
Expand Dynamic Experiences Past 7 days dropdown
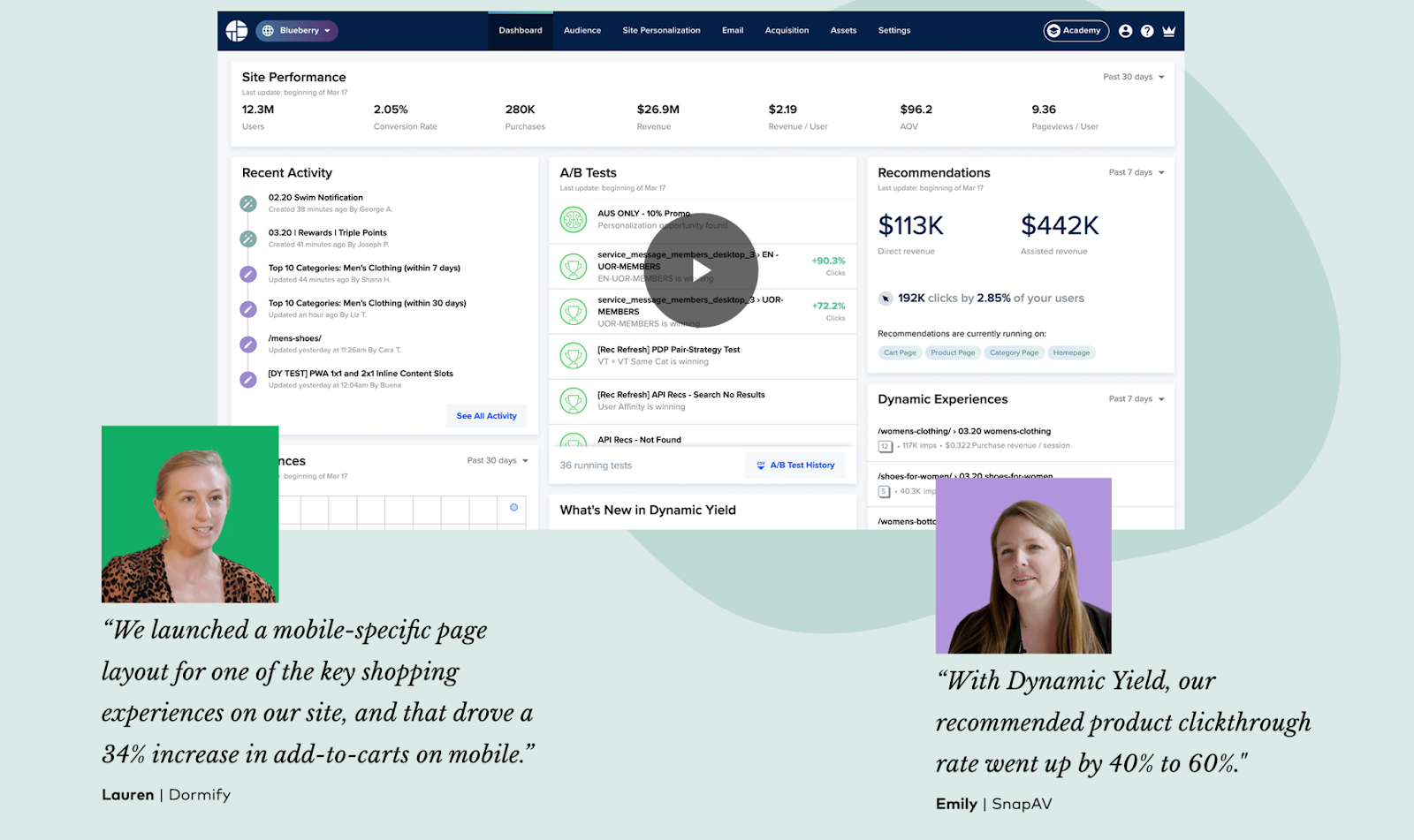(1137, 399)
